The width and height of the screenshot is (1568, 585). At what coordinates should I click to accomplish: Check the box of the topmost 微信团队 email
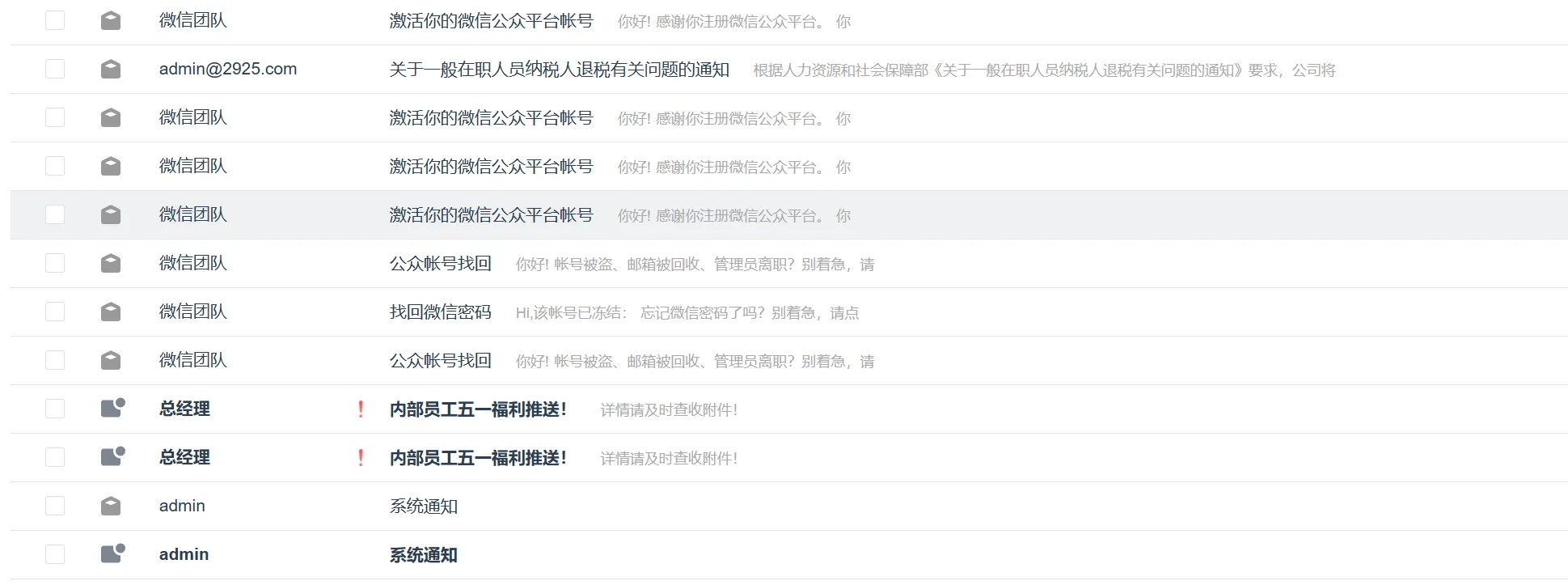[55, 20]
